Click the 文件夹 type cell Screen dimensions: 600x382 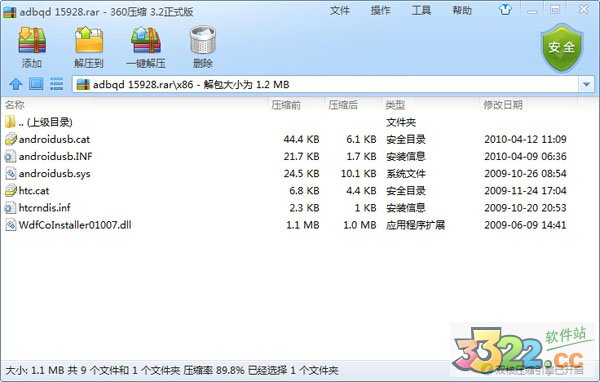tap(401, 122)
